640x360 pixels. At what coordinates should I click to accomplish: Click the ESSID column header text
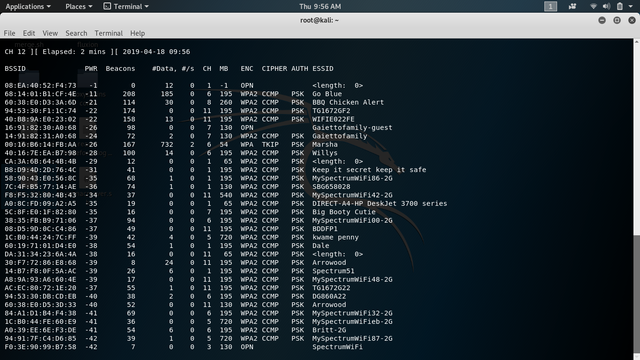tap(323, 69)
